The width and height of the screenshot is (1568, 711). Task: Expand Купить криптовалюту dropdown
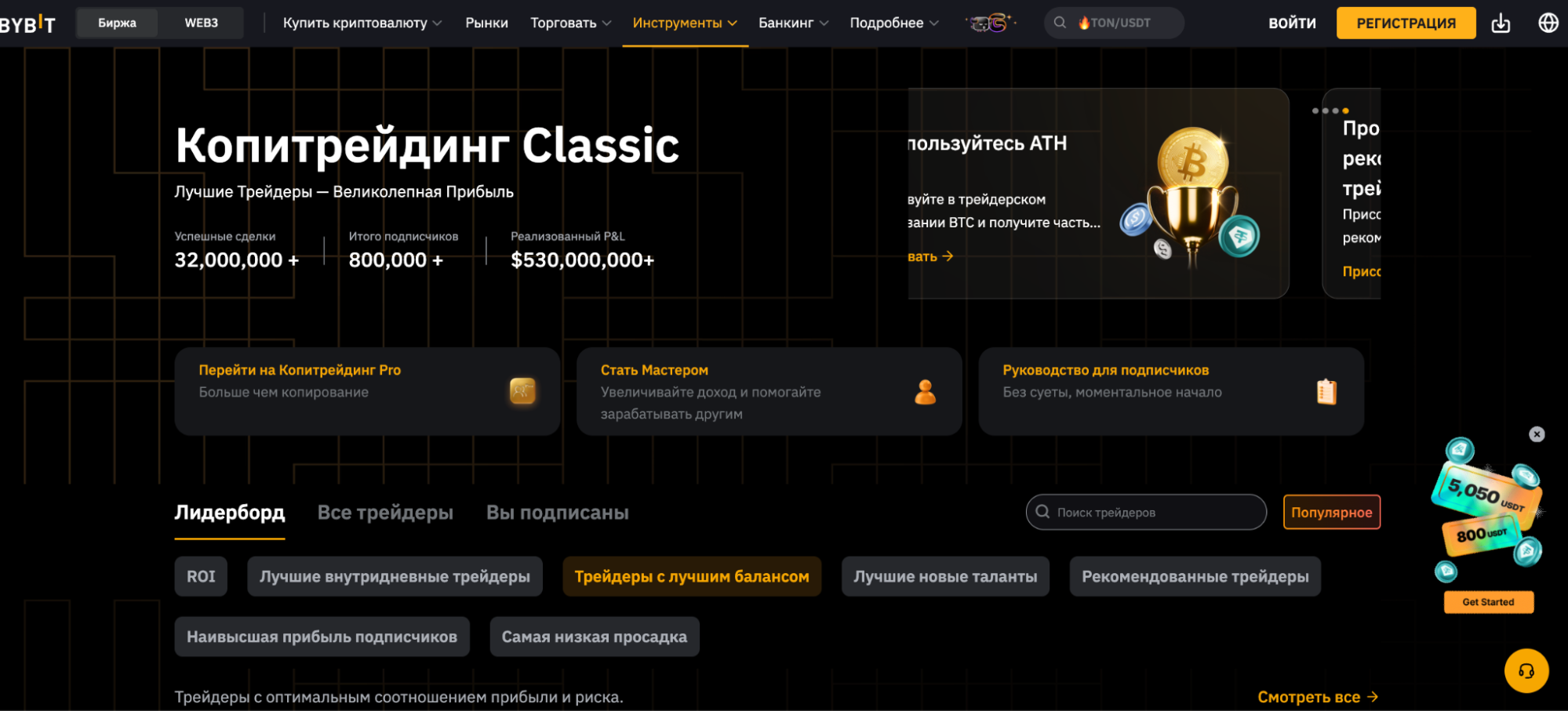point(362,24)
